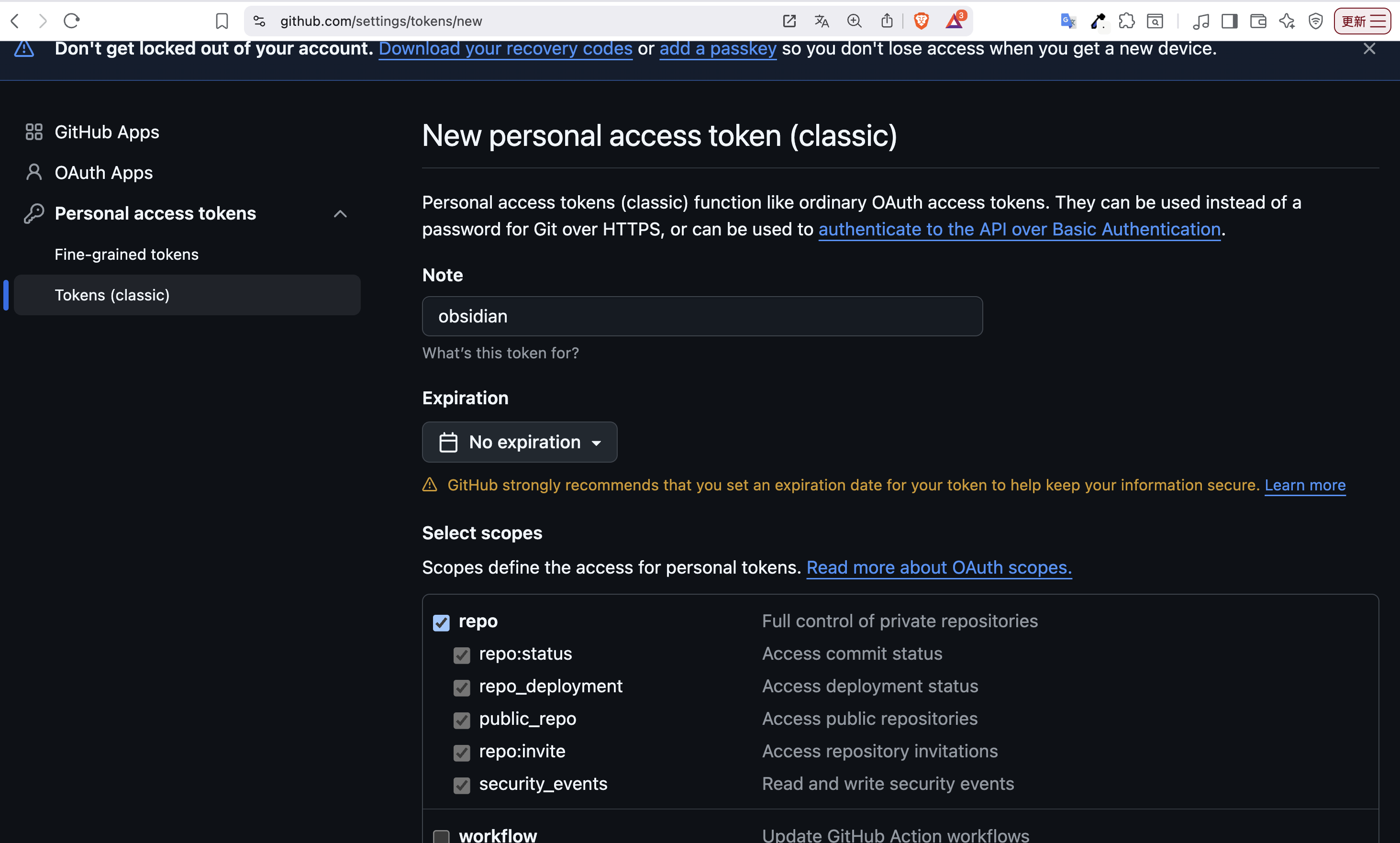
Task: Collapse the Personal access tokens section
Action: [x=340, y=213]
